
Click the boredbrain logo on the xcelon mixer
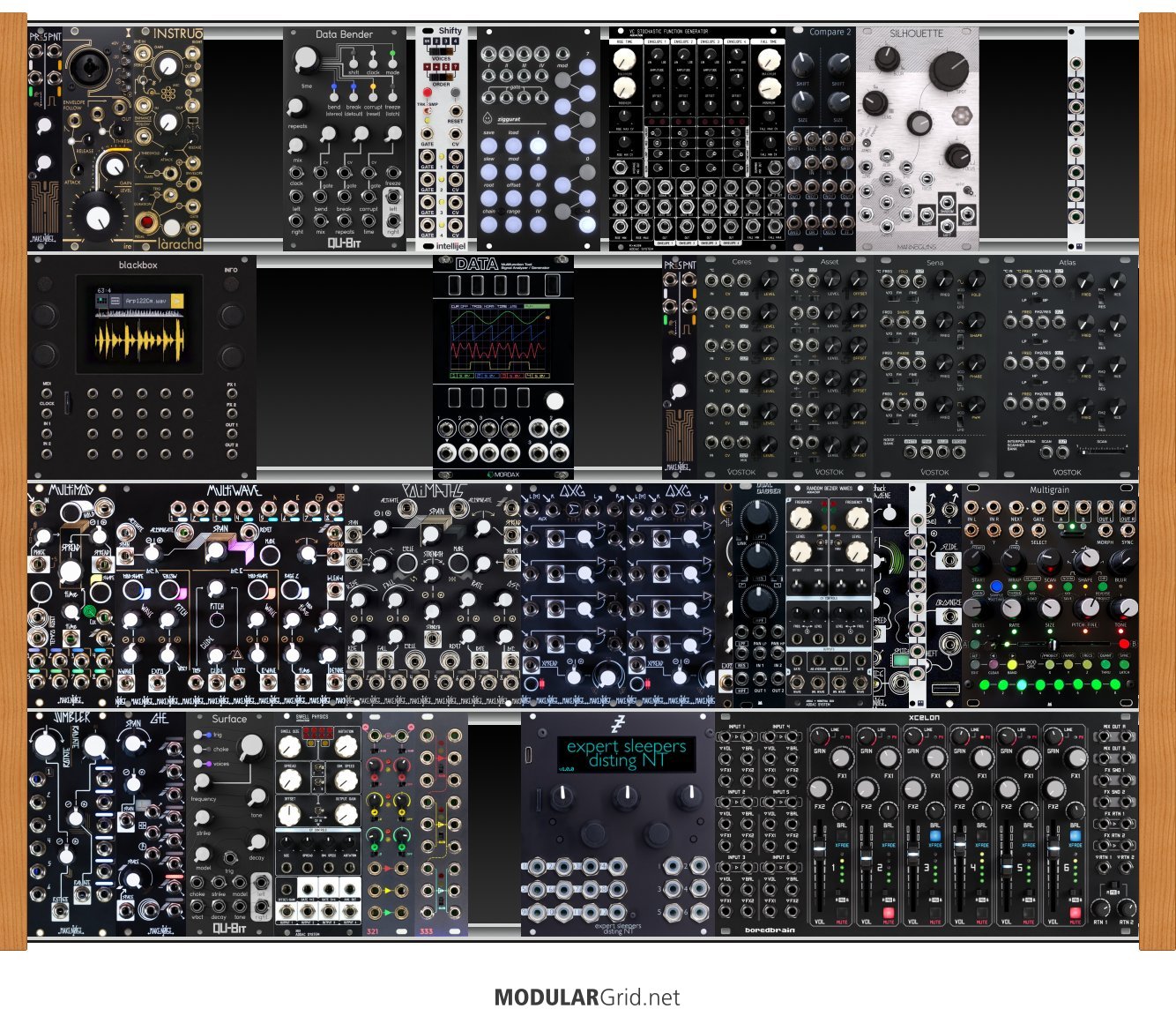coord(770,930)
